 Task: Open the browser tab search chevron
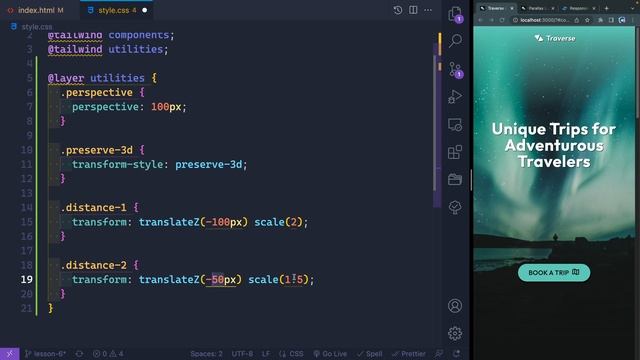[x=634, y=8]
